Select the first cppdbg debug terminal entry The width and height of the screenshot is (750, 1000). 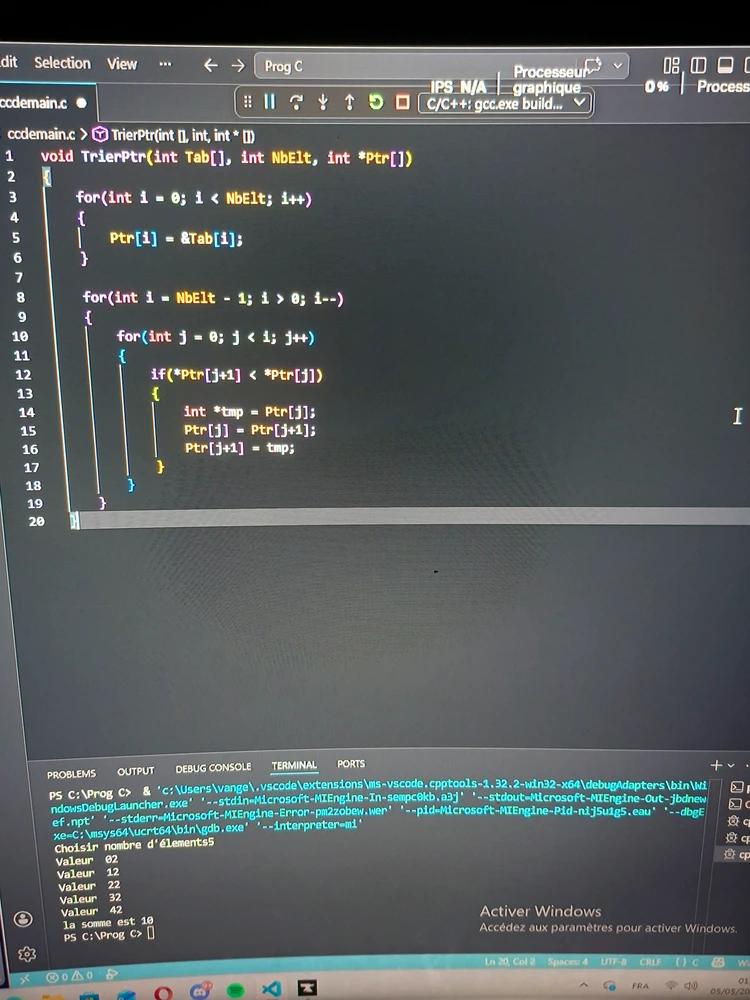(x=739, y=821)
